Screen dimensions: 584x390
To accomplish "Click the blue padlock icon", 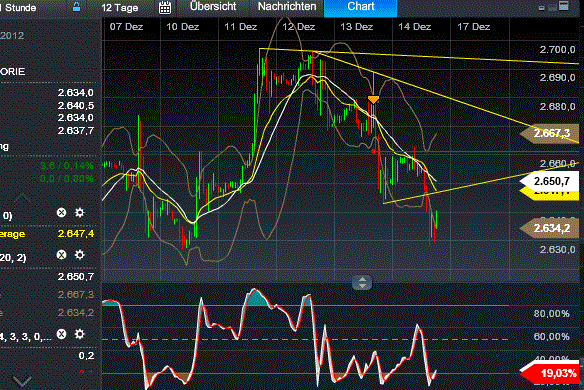I will tap(76, 7).
